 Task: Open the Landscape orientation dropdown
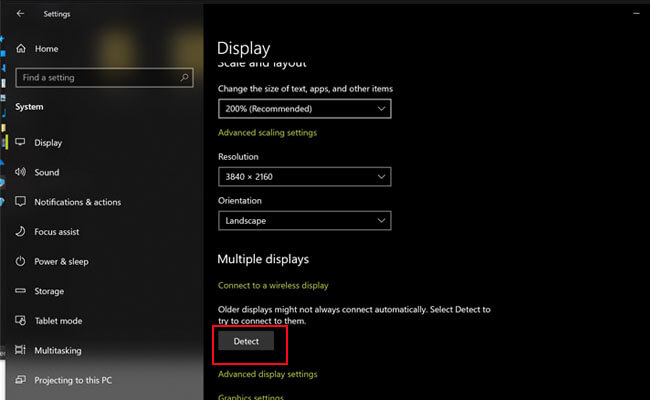(305, 221)
